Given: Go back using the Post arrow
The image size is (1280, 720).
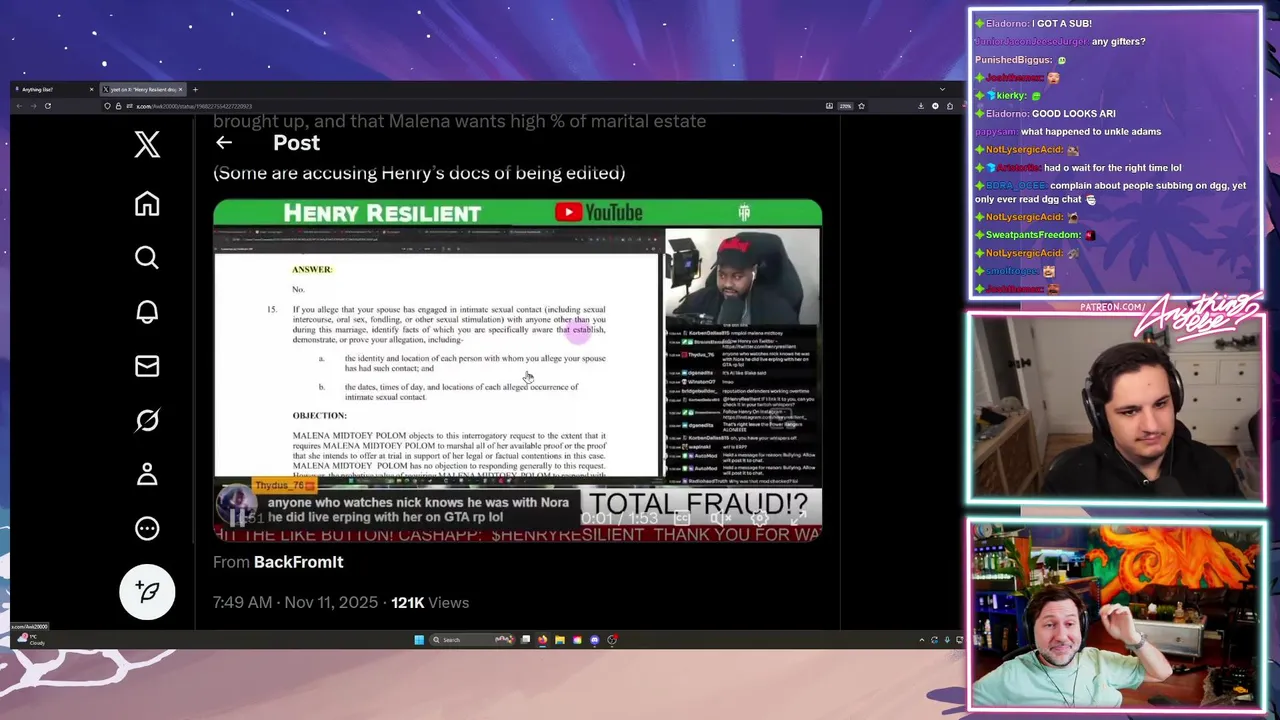Looking at the screenshot, I should [224, 143].
